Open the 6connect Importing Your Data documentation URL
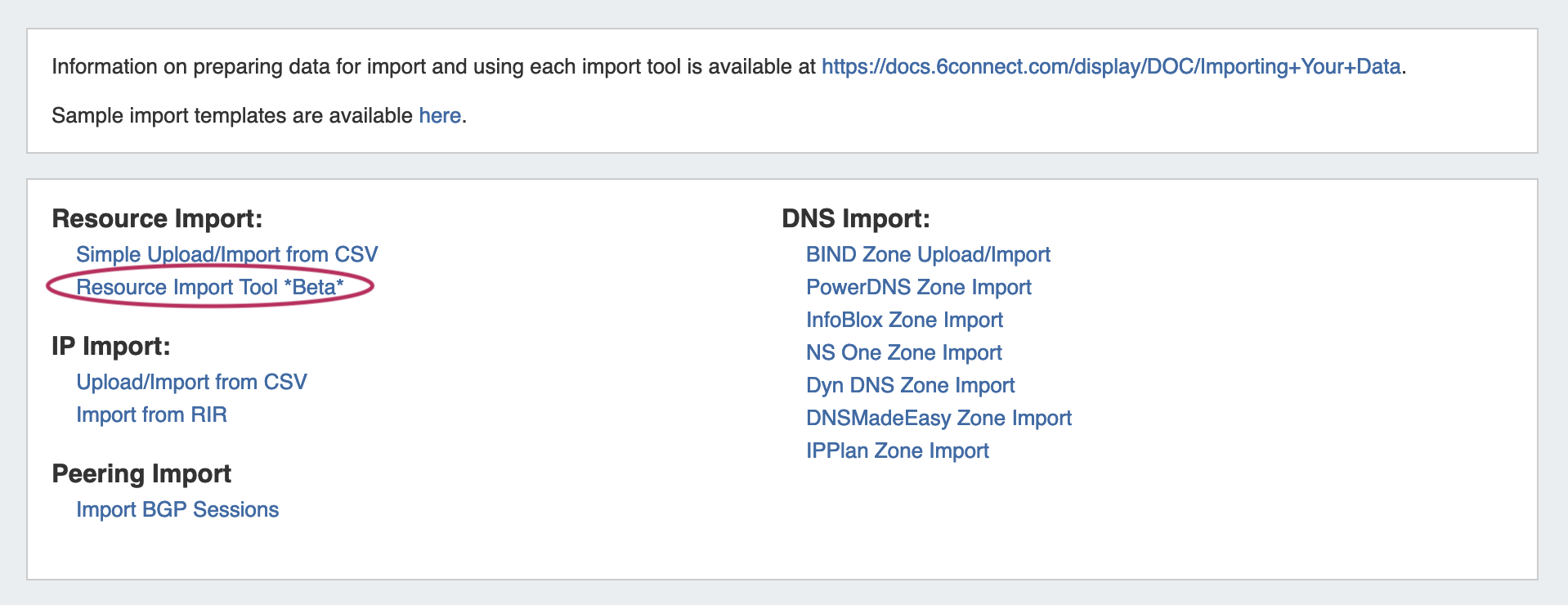The height and width of the screenshot is (605, 1568). click(1110, 67)
